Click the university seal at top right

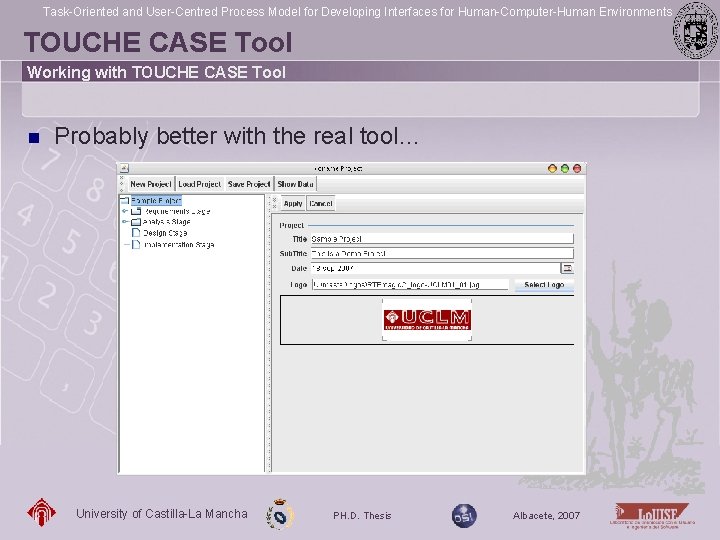695,31
